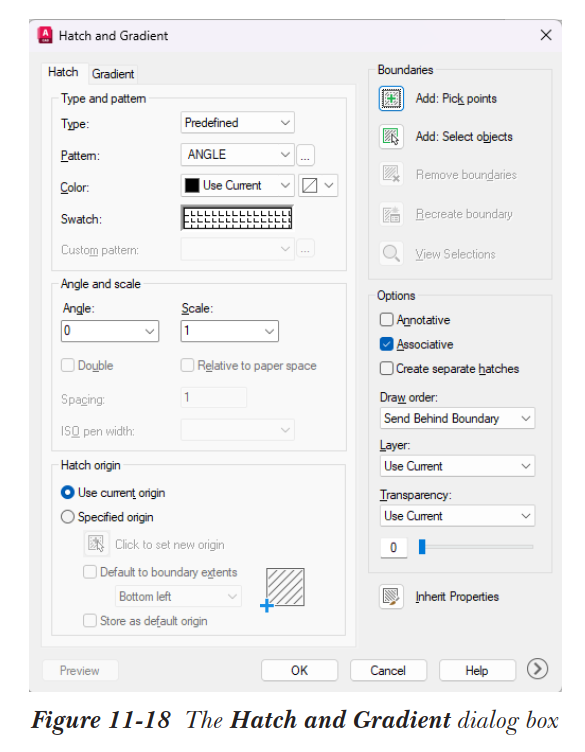Viewport: 585px width, 752px height.
Task: Open the background color dropdown
Action: pyautogui.click(x=318, y=186)
